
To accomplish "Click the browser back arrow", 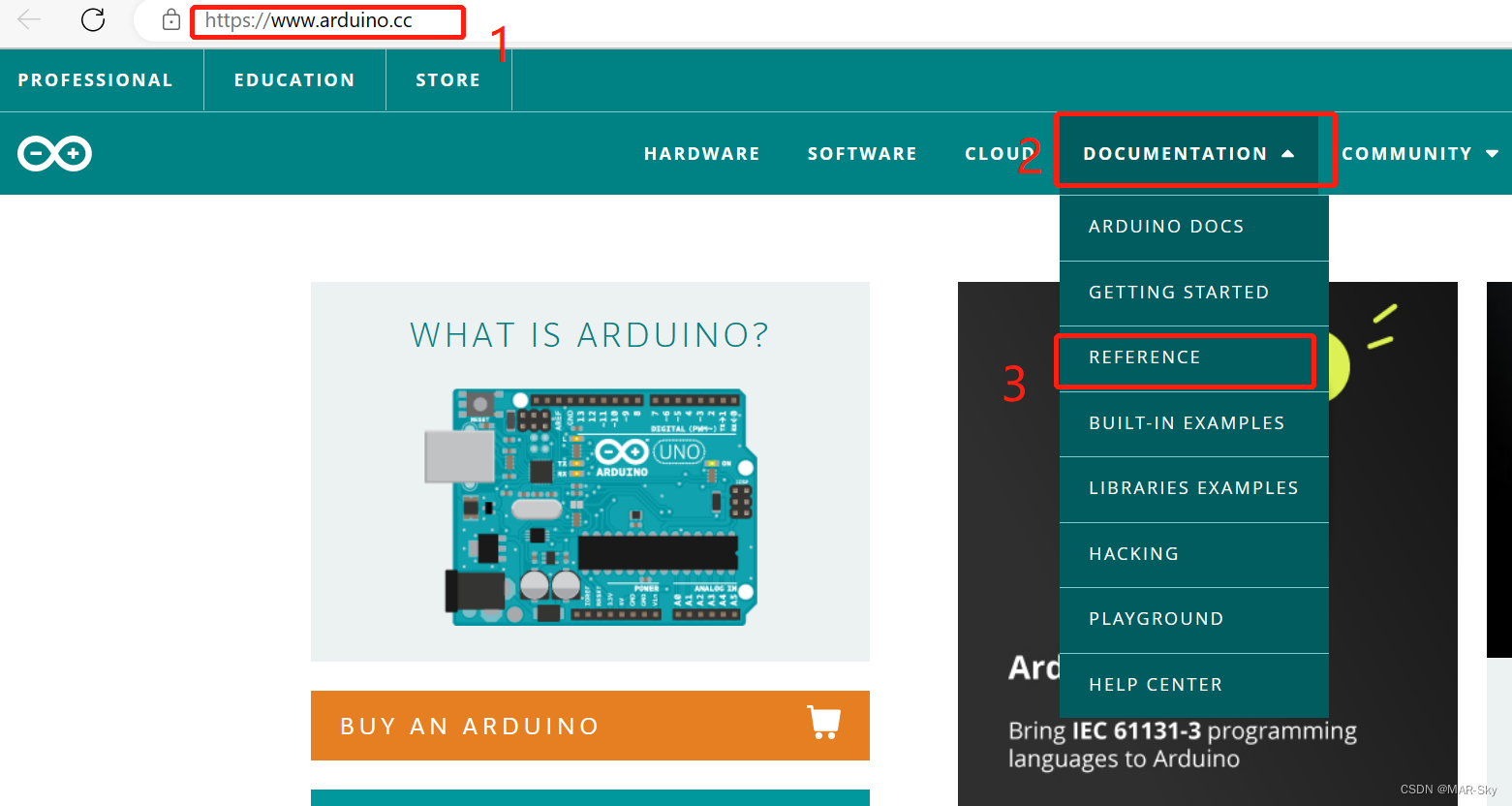I will (29, 19).
